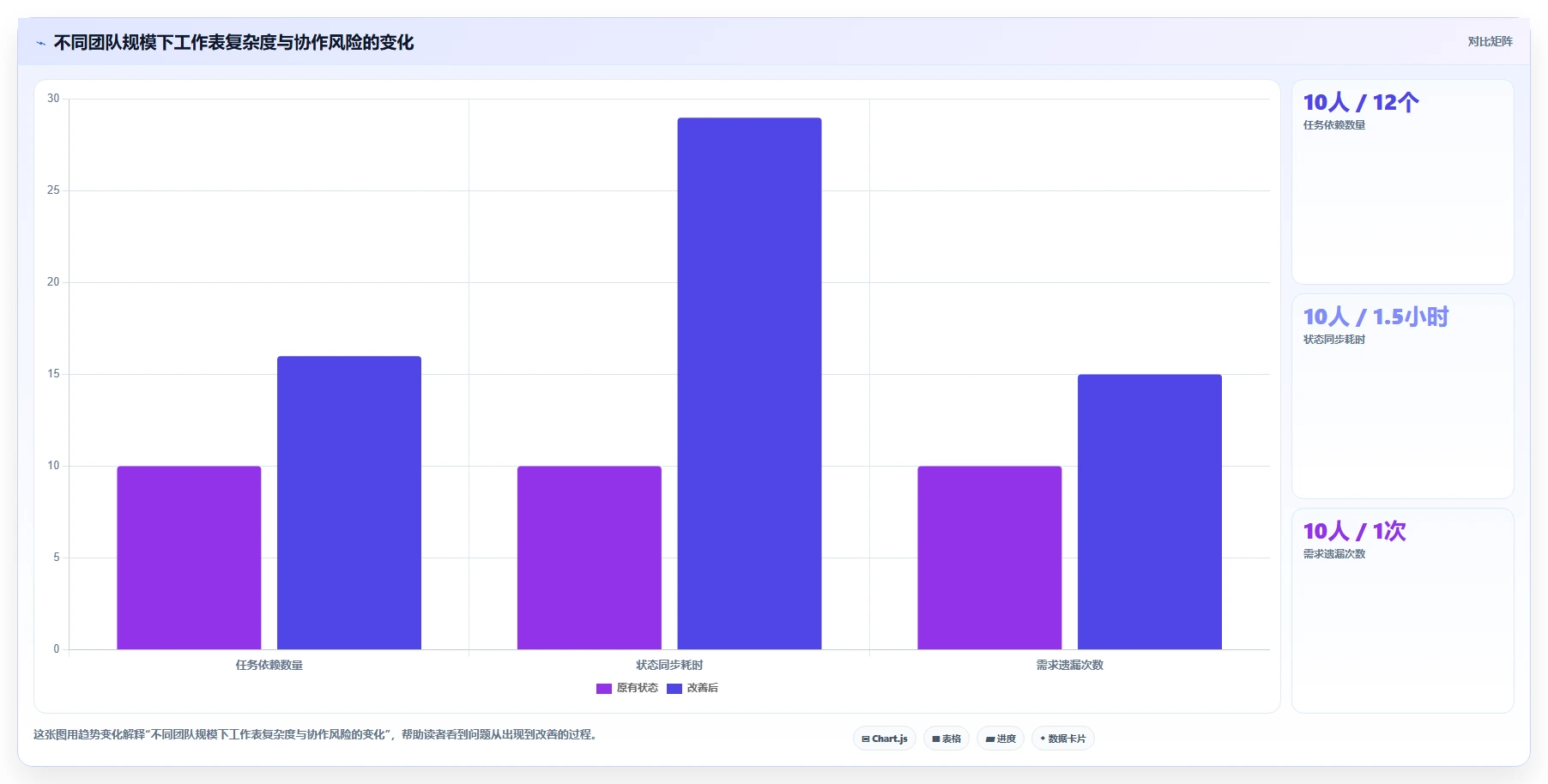Click the purple 原有状态 bar for 状态同步耗时
The width and height of the screenshot is (1548, 784).
590,558
